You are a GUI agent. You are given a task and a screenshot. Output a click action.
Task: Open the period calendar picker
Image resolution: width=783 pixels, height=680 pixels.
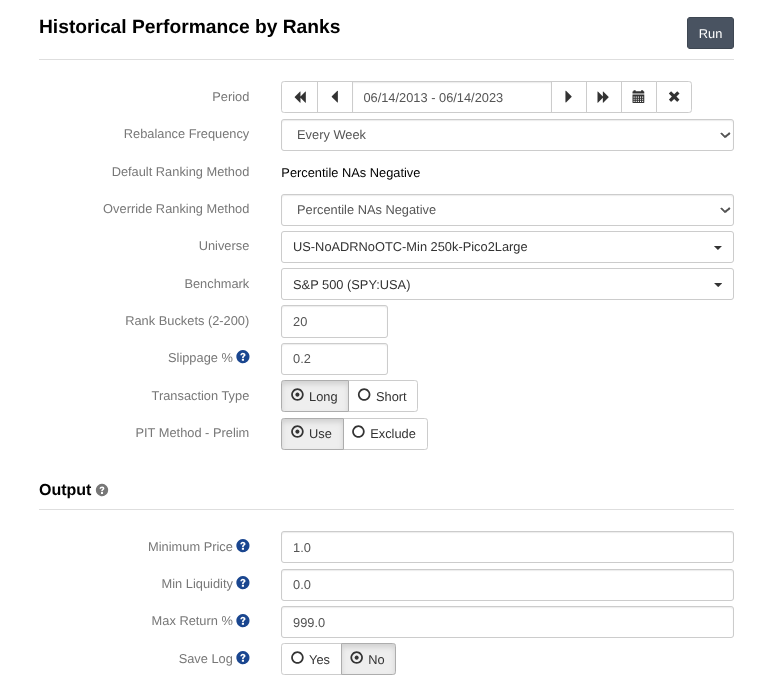coord(639,97)
